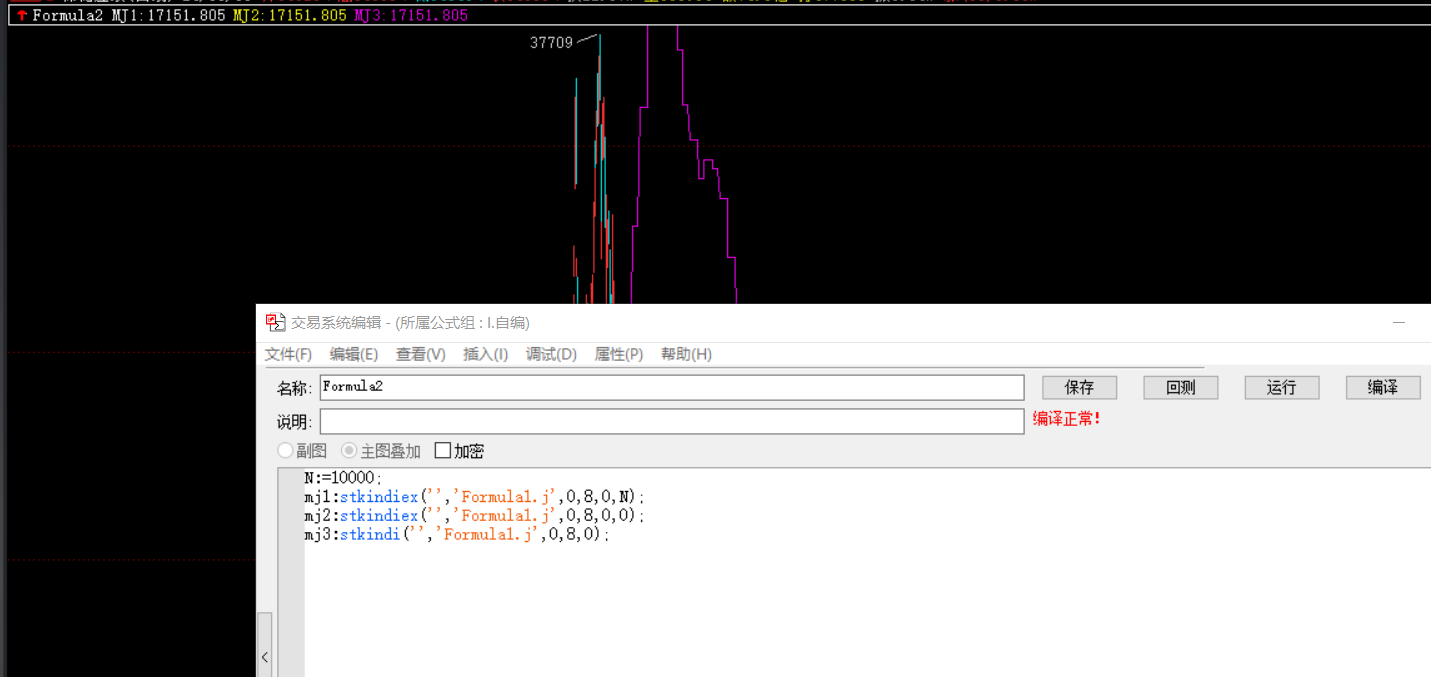
Task: Click in the 名称 field containing Formula2
Action: click(x=672, y=387)
